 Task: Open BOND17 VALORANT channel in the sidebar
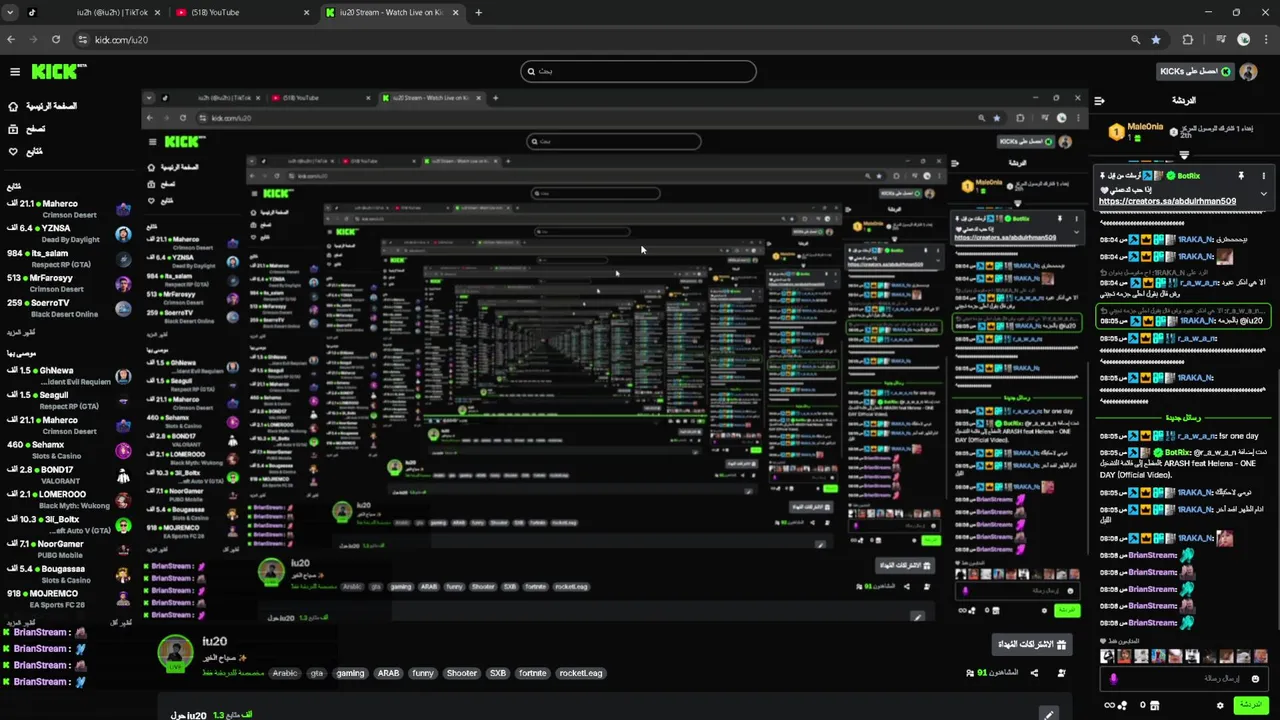(x=68, y=475)
